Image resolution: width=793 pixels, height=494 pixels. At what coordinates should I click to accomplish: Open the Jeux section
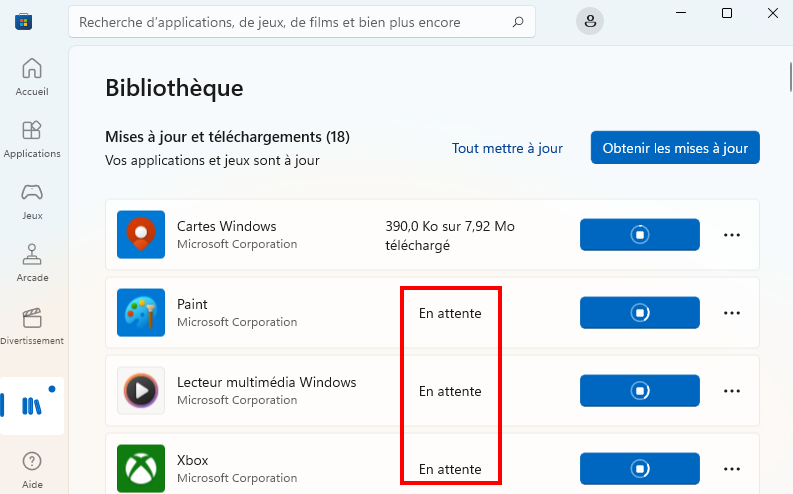(32, 201)
